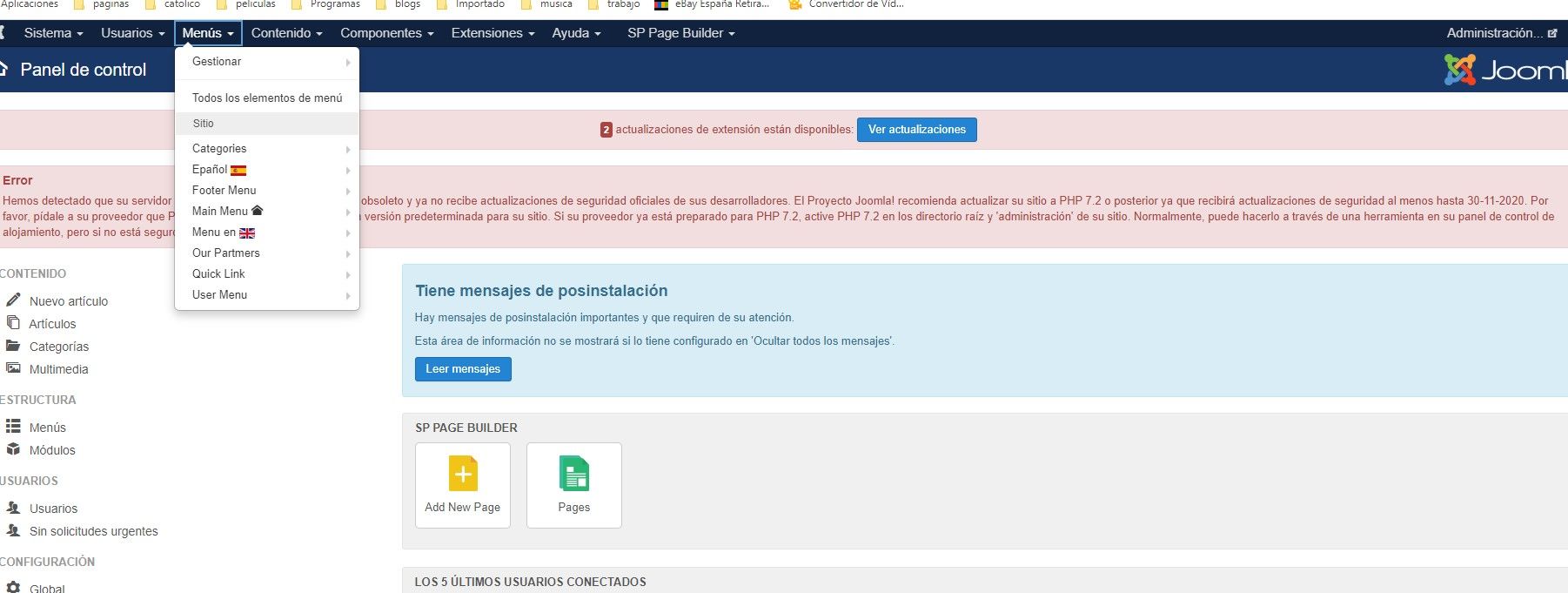Expand the Gestionar submenu arrow
Screen dimensions: 1568x593
pyautogui.click(x=348, y=63)
